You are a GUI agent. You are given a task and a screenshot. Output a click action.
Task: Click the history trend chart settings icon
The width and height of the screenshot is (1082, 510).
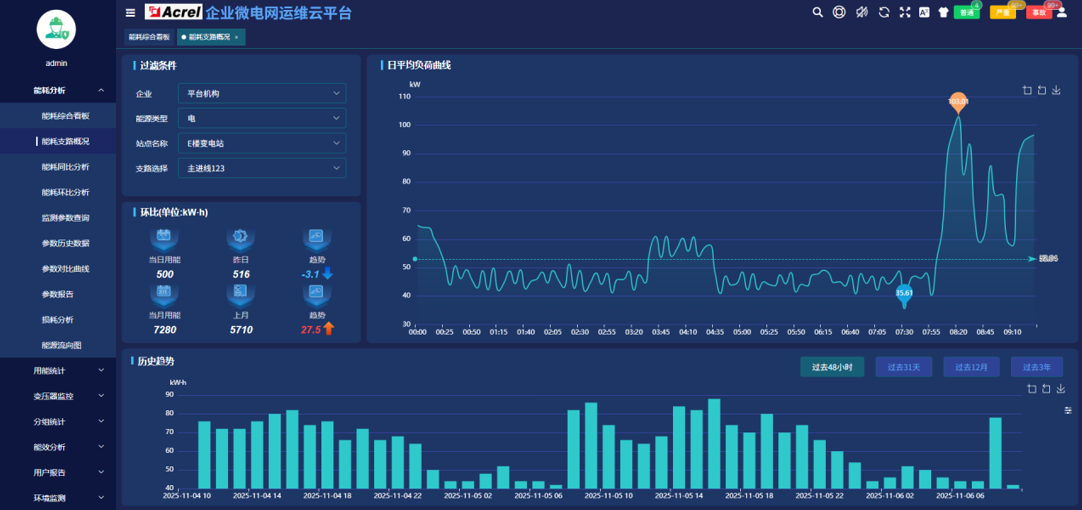[x=1067, y=410]
